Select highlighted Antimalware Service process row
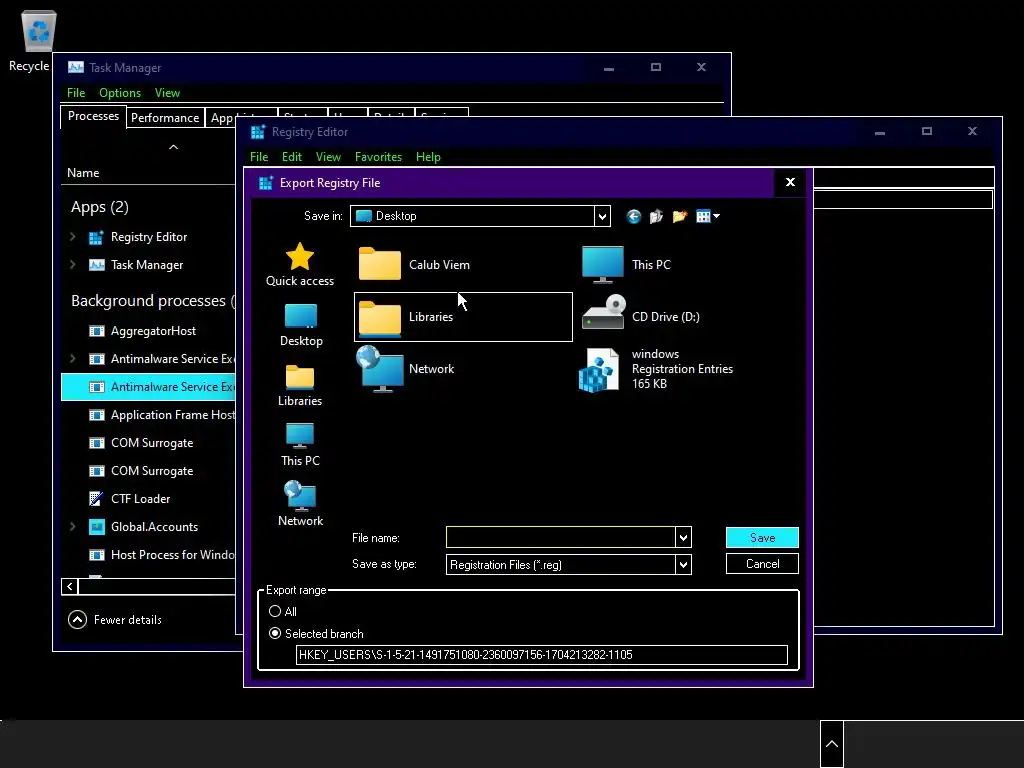Viewport: 1024px width, 768px height. click(148, 387)
